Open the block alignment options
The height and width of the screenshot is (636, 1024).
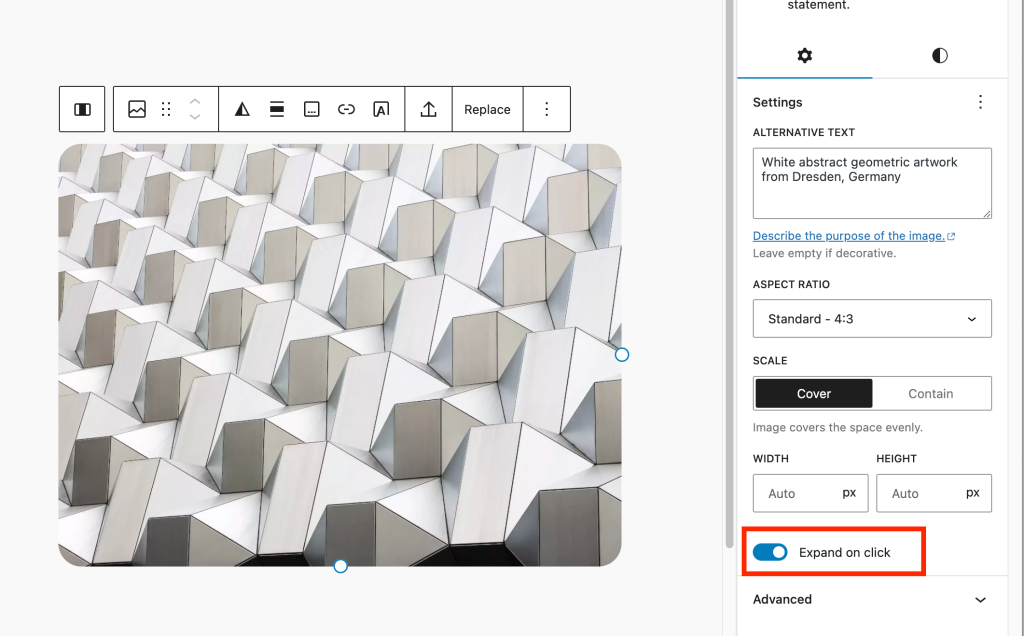click(277, 109)
